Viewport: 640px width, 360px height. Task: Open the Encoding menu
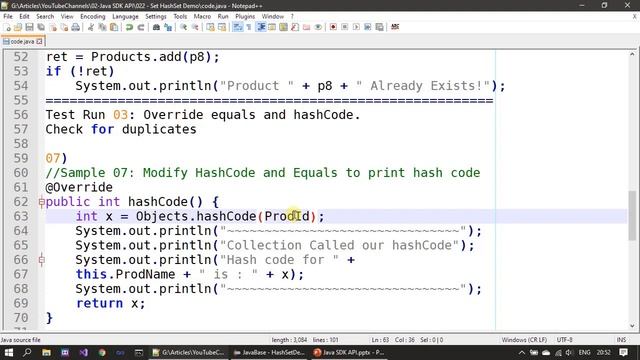[93, 16]
